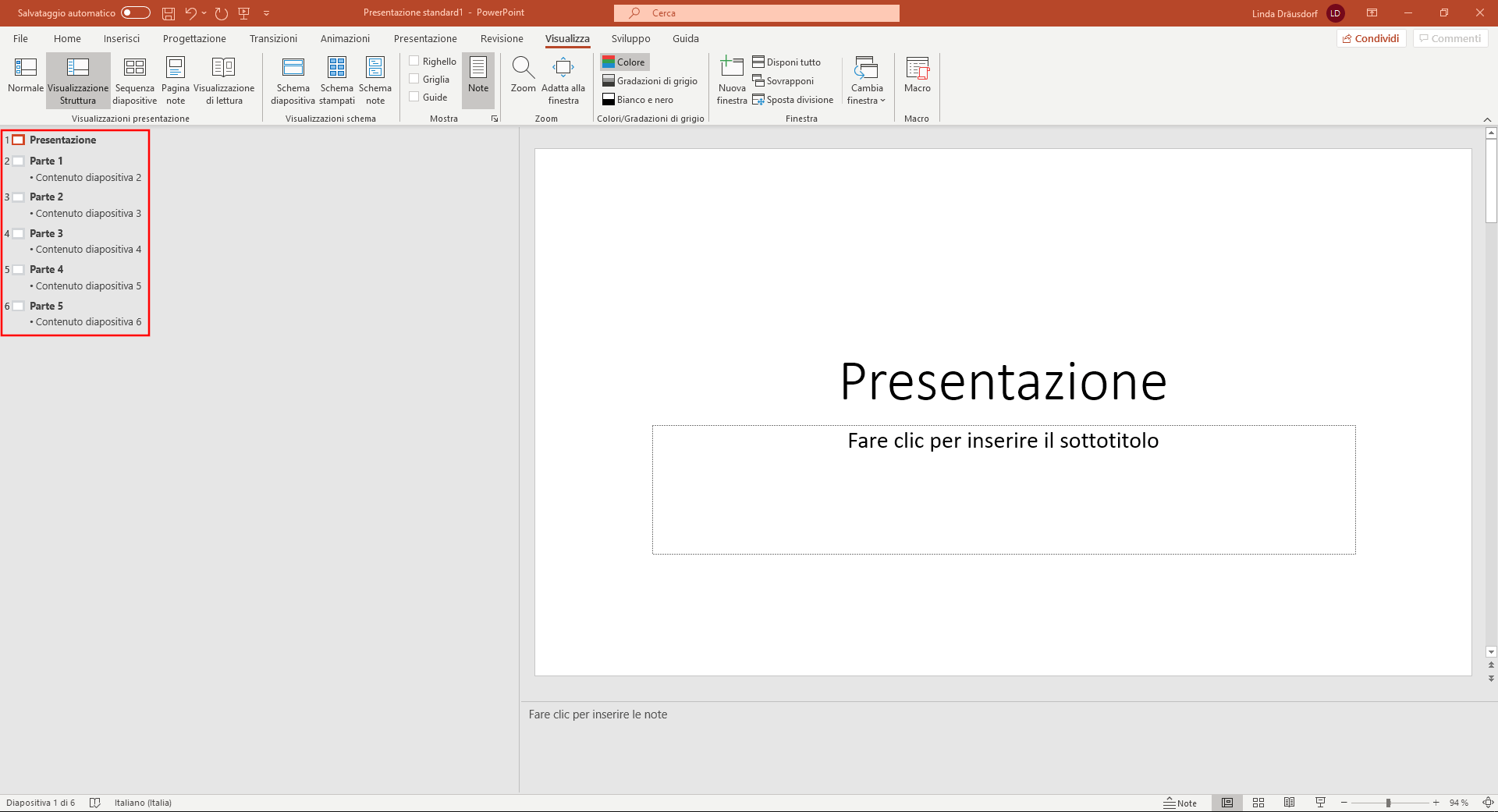The width and height of the screenshot is (1498, 812).
Task: Click Disponi tutto
Action: point(786,62)
